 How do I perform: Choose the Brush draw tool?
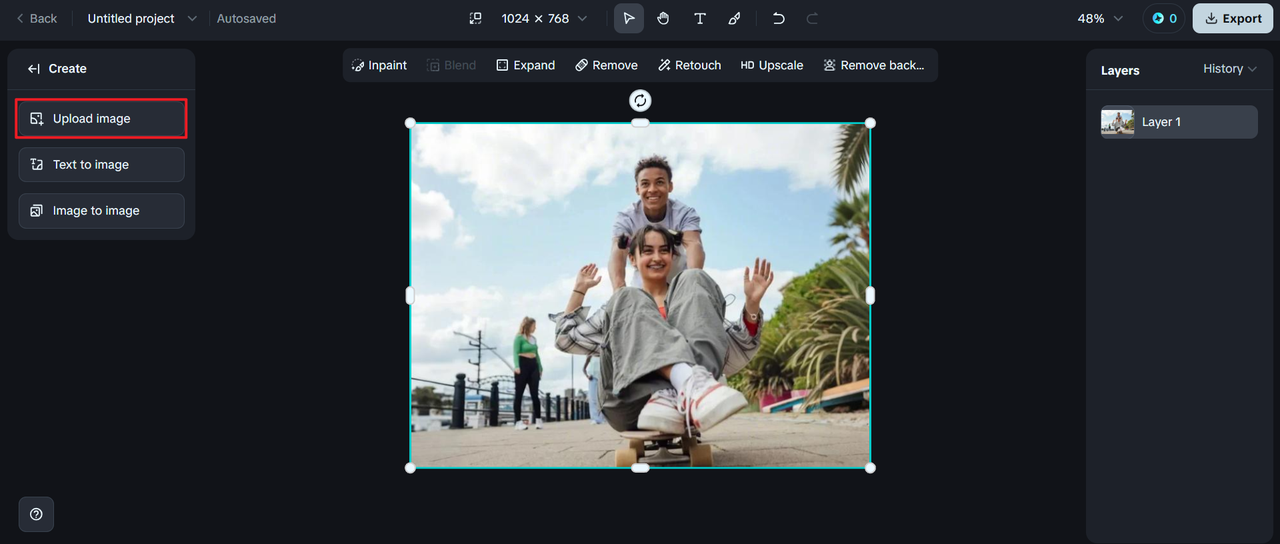click(734, 18)
